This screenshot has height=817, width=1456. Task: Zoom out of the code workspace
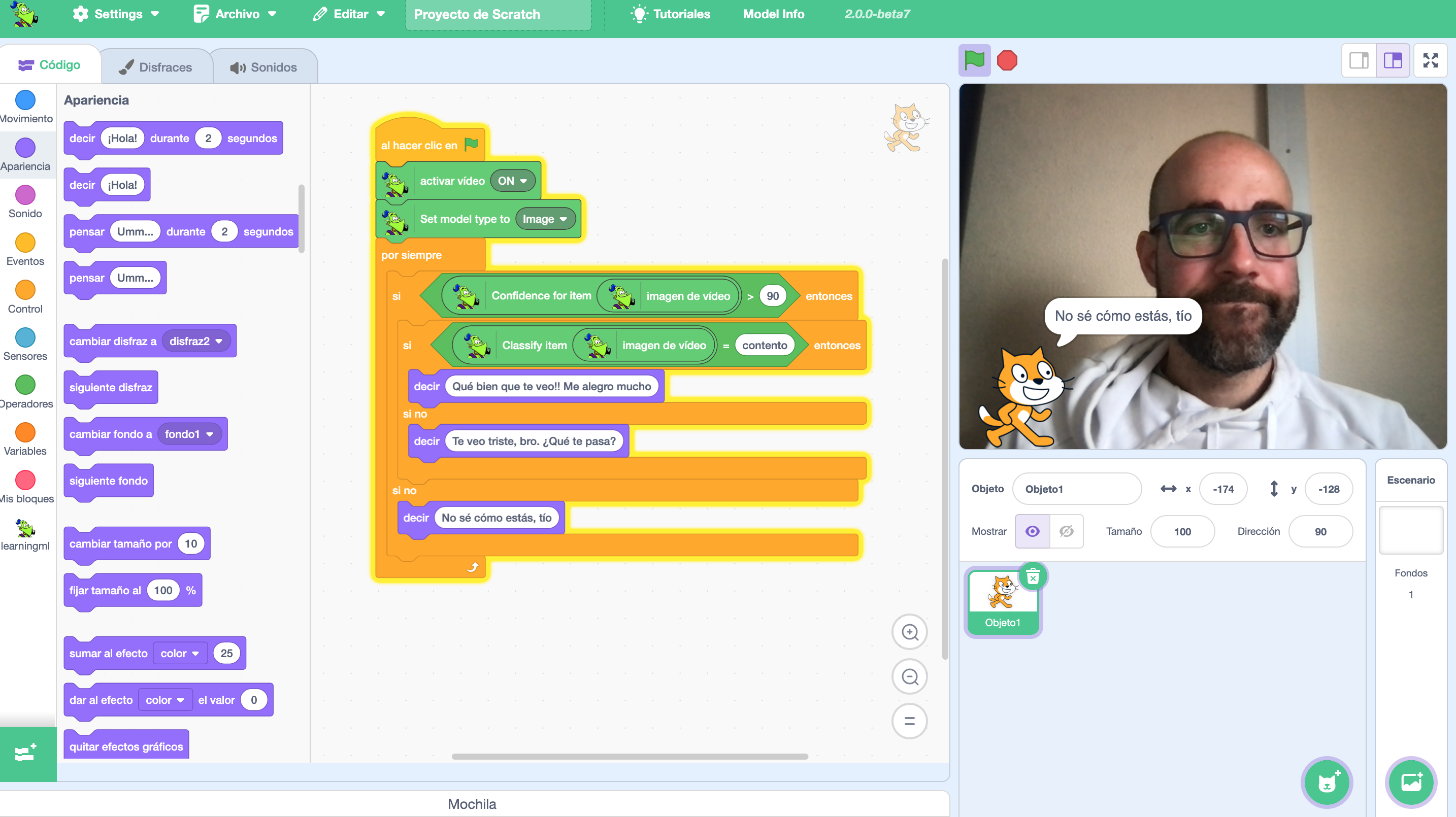(x=909, y=676)
